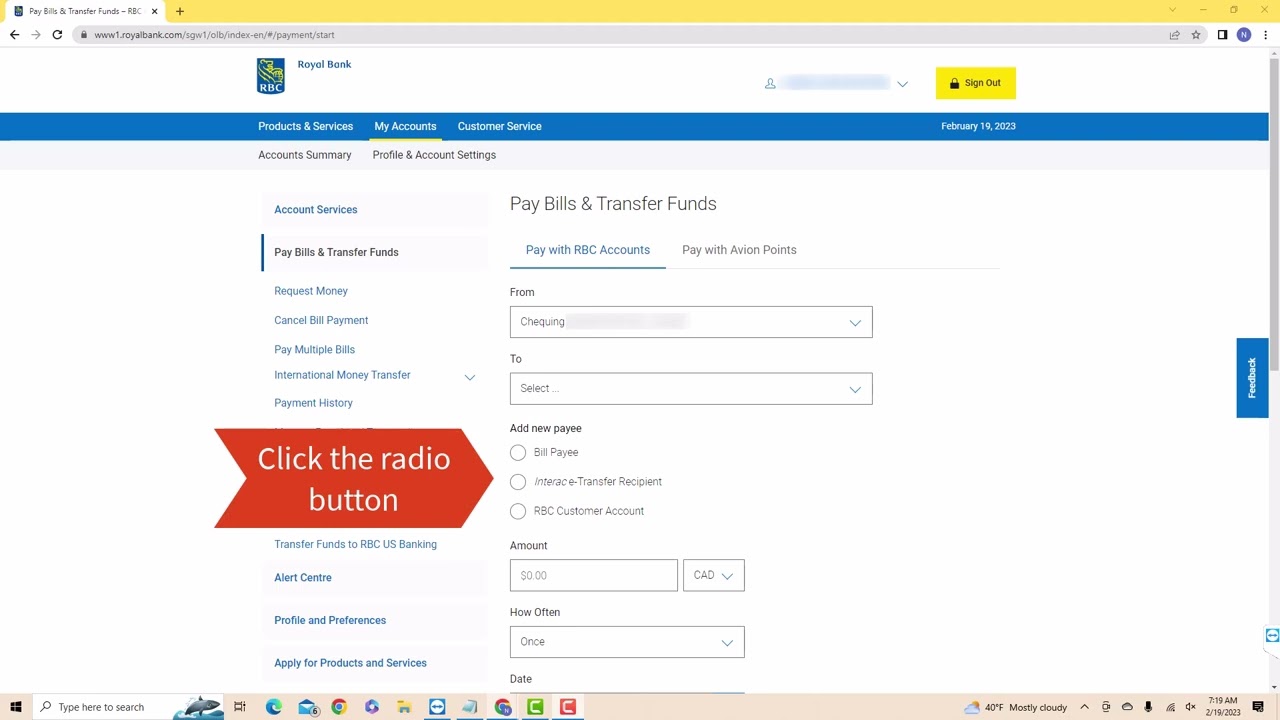Open Transfer Funds to RBC US Banking
Image resolution: width=1280 pixels, height=720 pixels.
coord(355,544)
